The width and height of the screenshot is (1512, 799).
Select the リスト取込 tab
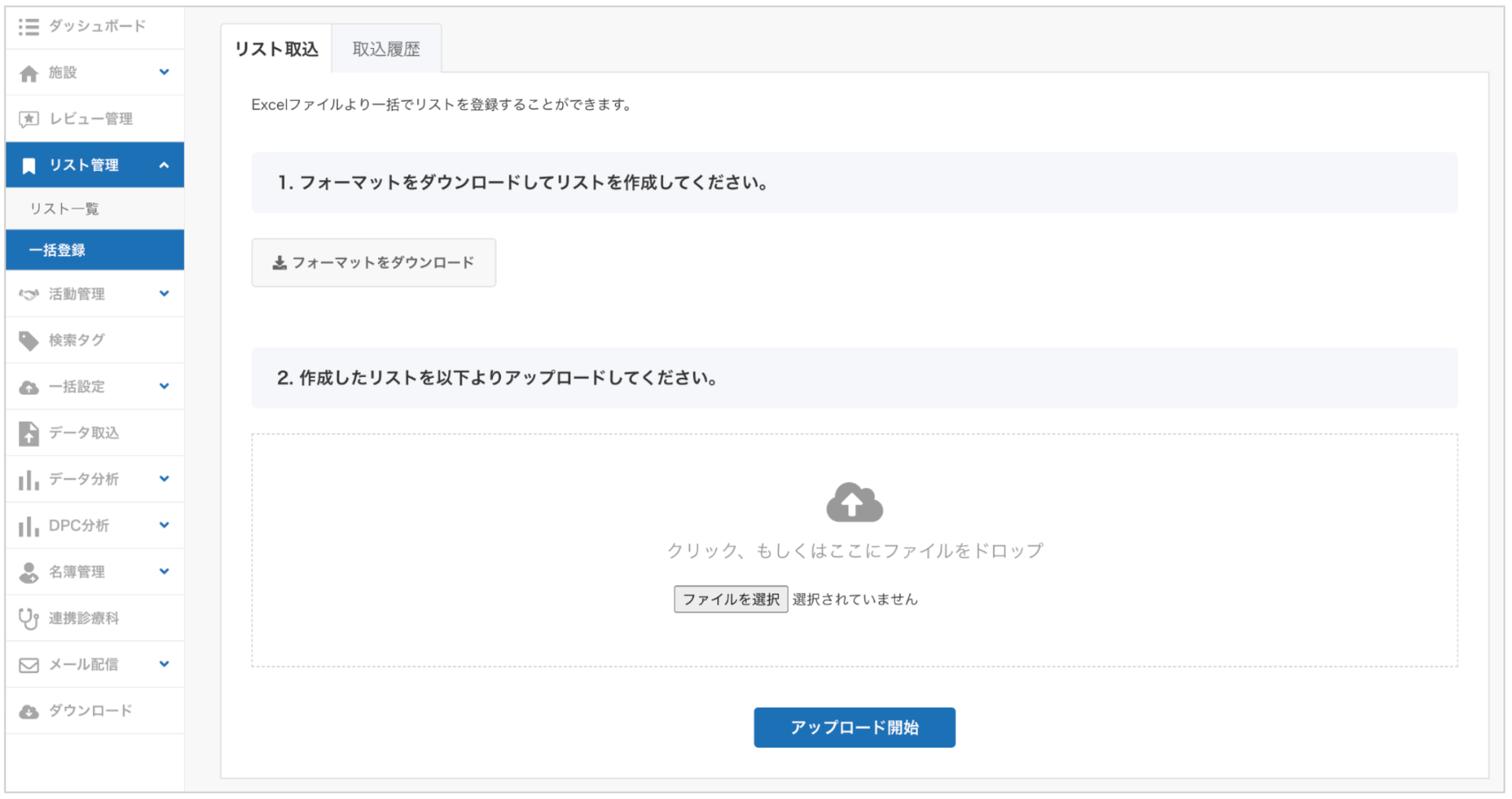coord(276,48)
